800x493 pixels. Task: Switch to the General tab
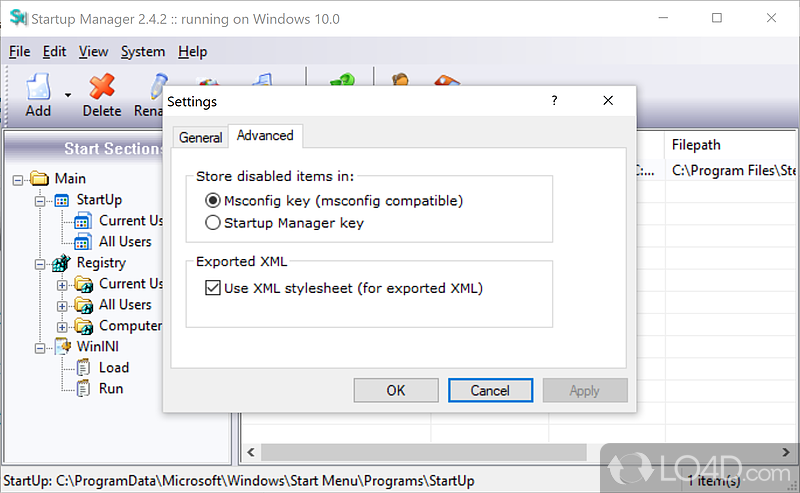point(200,137)
